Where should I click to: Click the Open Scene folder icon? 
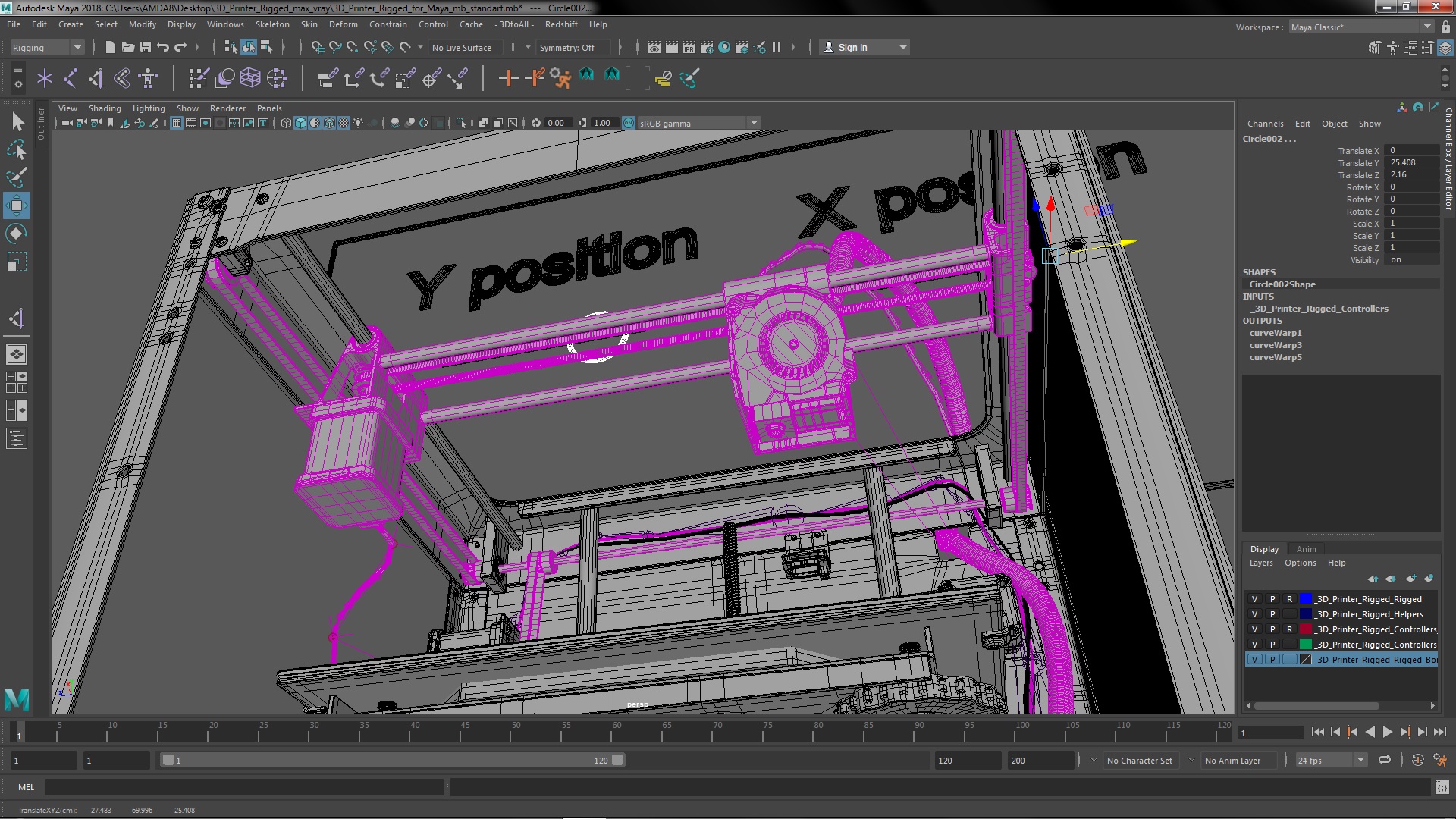[128, 48]
